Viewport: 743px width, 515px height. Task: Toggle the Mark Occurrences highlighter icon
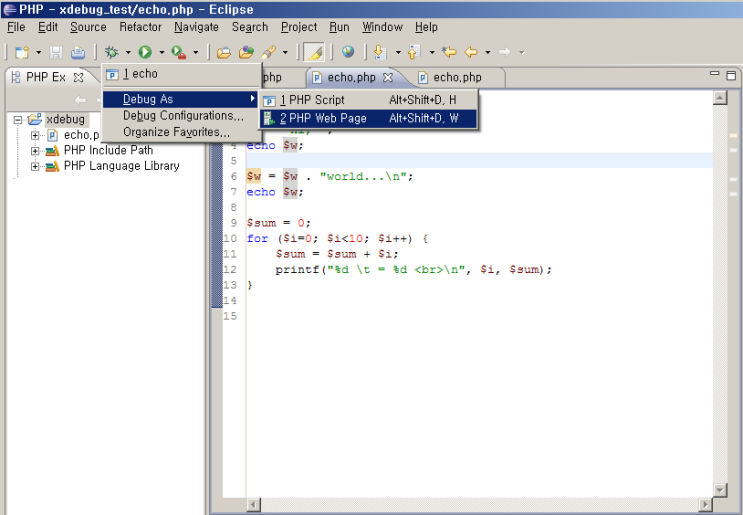314,52
